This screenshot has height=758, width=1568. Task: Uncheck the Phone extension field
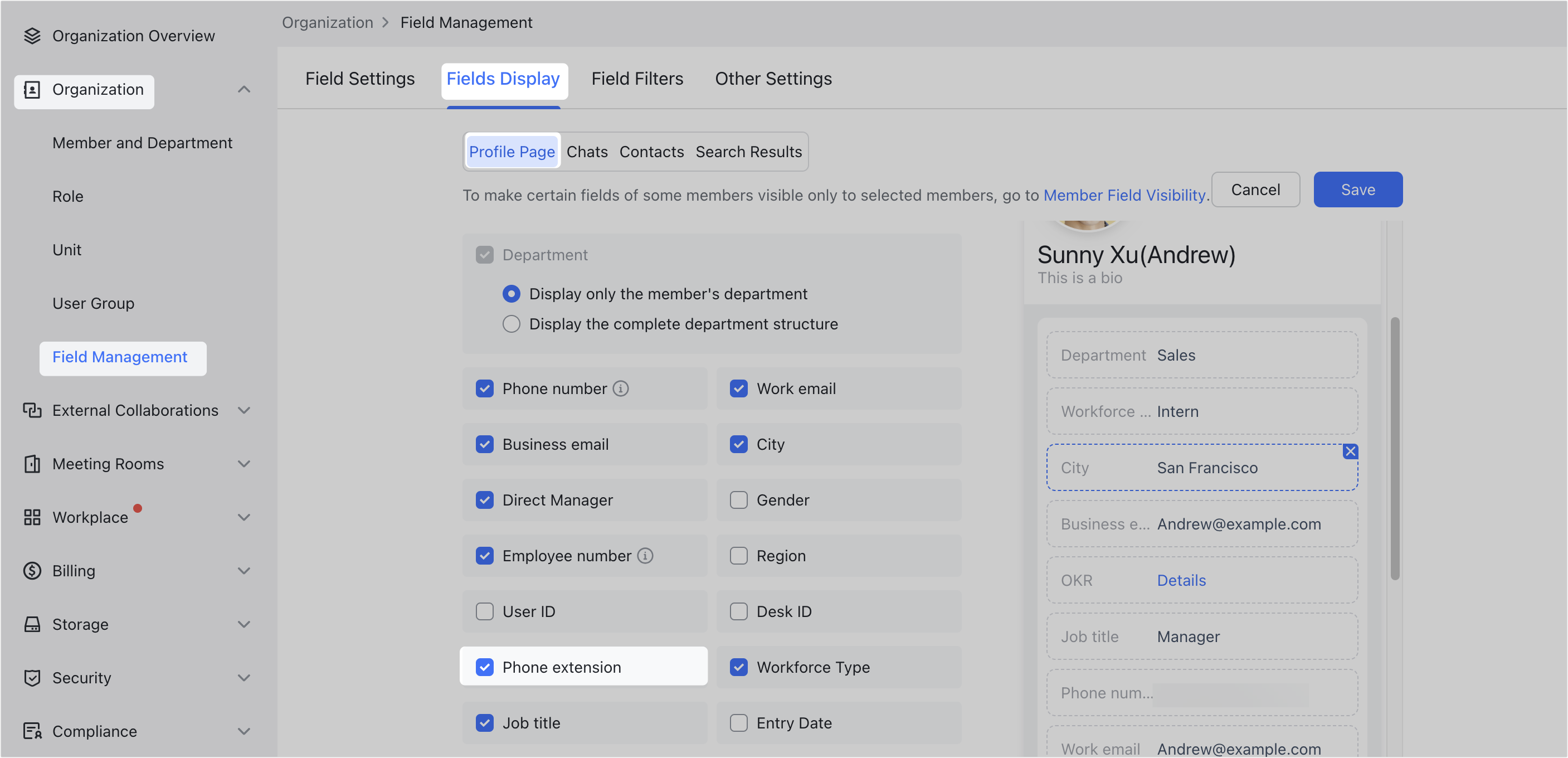[485, 667]
